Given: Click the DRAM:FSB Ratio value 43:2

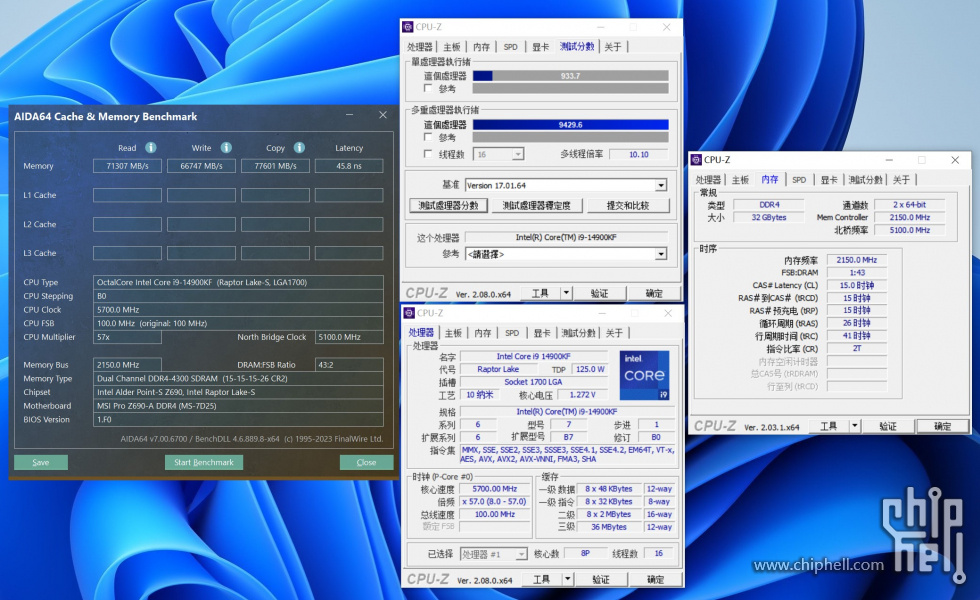Looking at the screenshot, I should [x=349, y=364].
